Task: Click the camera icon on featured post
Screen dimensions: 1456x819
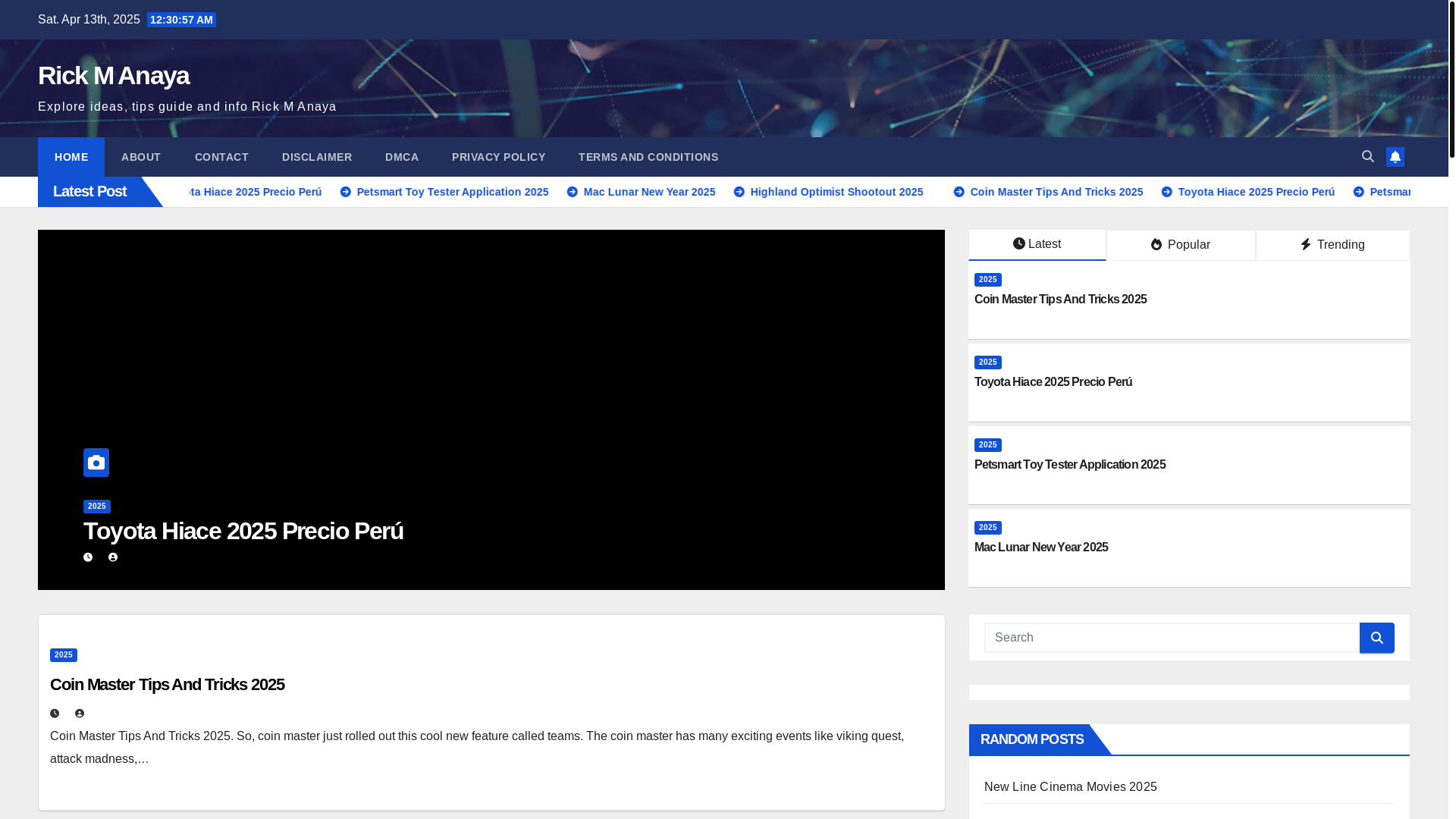Action: click(x=96, y=463)
